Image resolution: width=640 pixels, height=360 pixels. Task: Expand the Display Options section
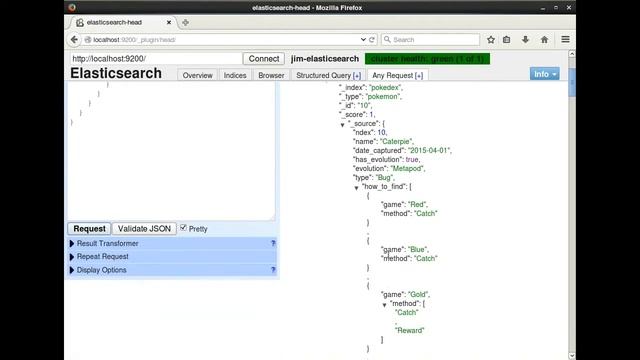coord(72,270)
